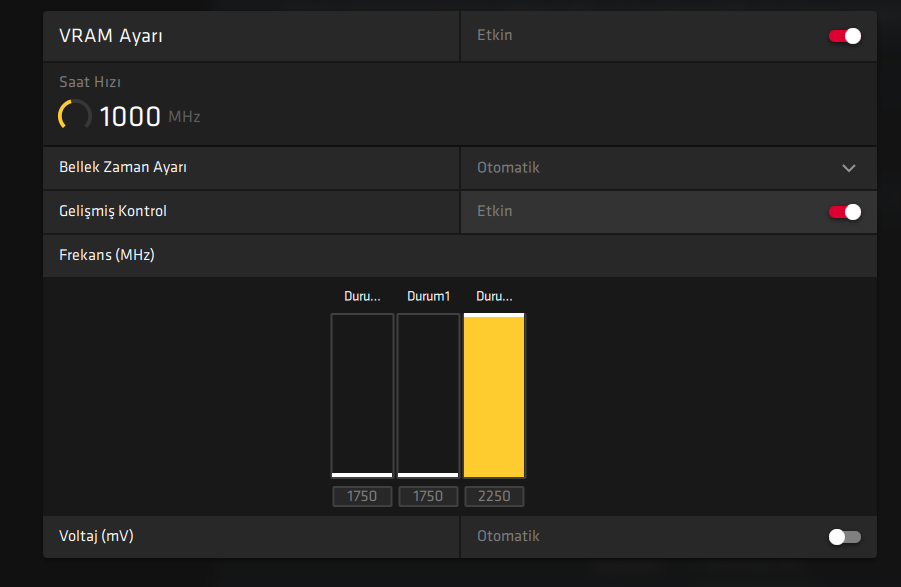The width and height of the screenshot is (901, 587).
Task: Turn off the Gelişmiş Kontrol switch
Action: tap(844, 211)
